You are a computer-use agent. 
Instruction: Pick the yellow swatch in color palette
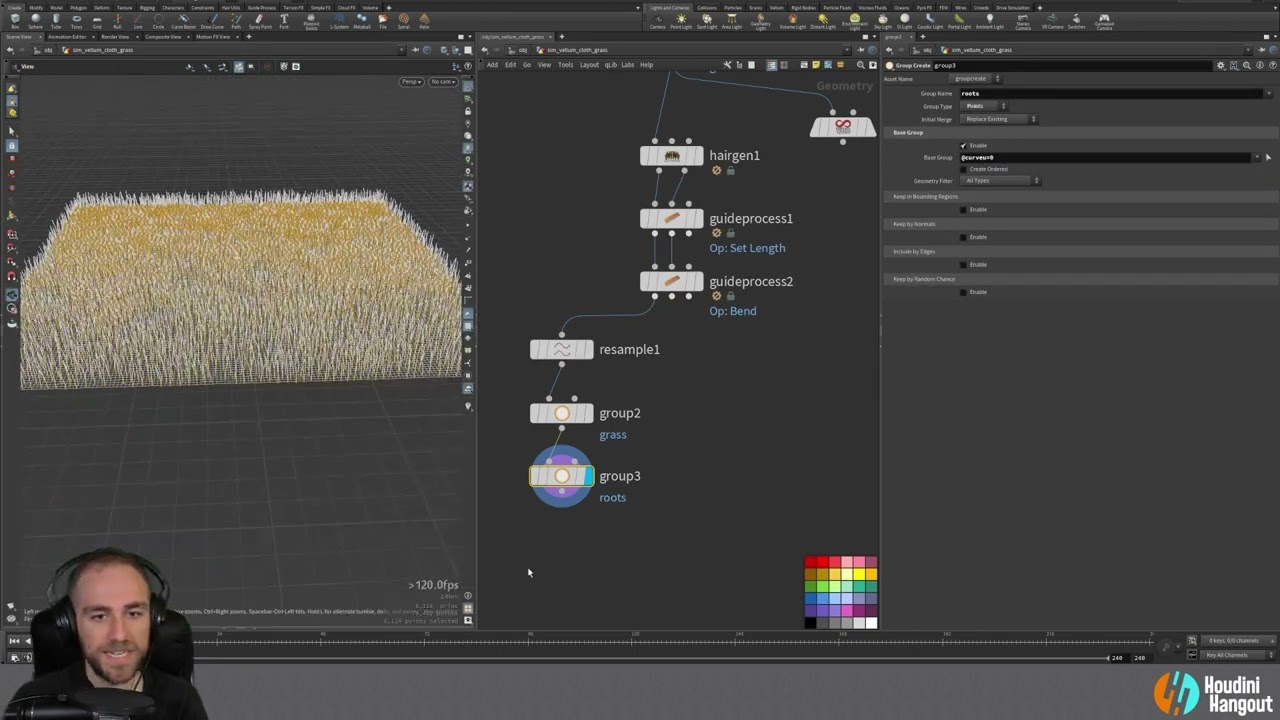click(859, 574)
